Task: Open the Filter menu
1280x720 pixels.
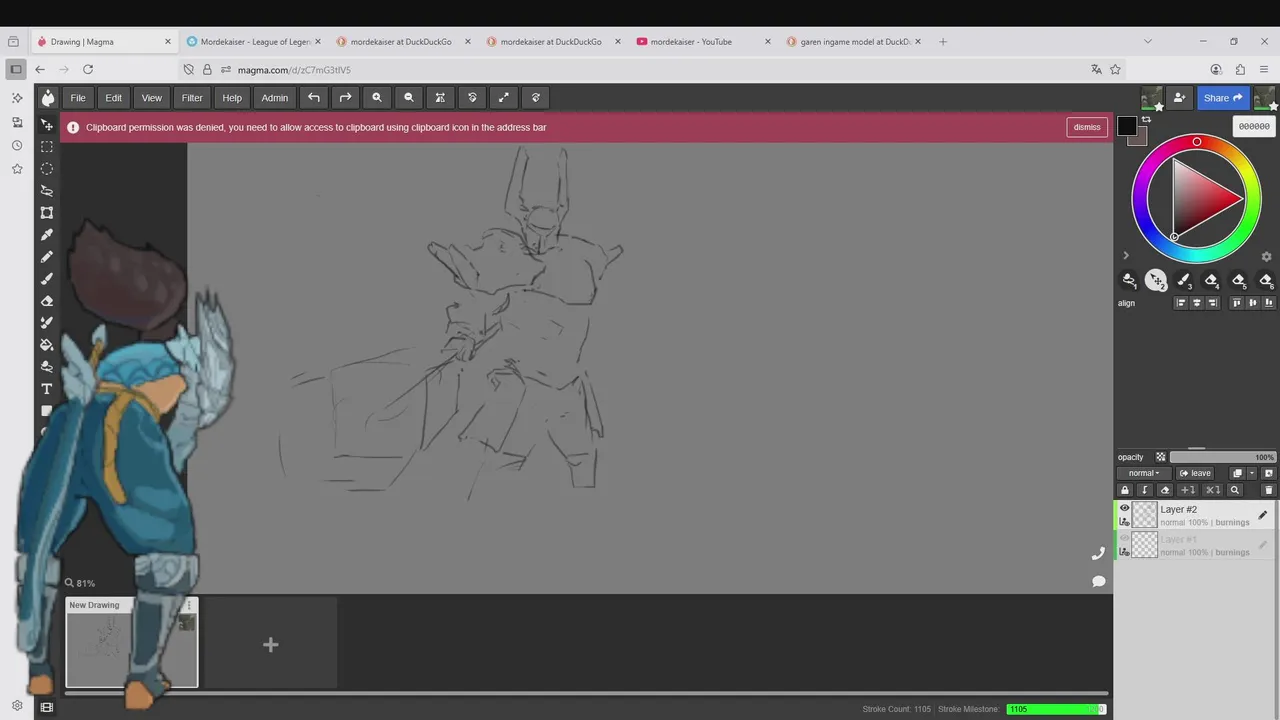Action: pos(192,97)
